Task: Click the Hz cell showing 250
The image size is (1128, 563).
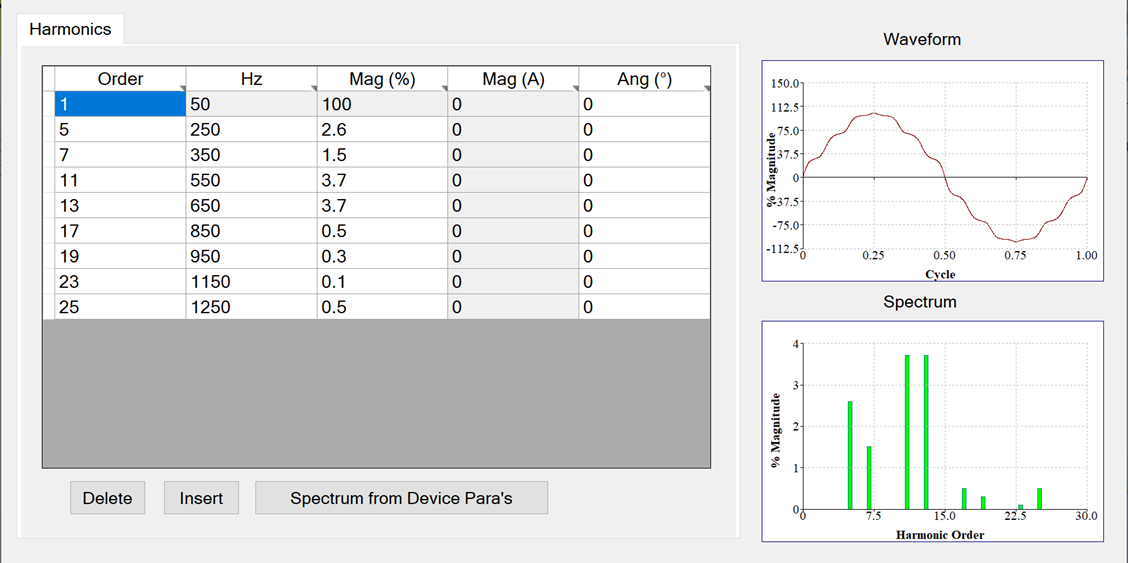Action: [x=251, y=129]
